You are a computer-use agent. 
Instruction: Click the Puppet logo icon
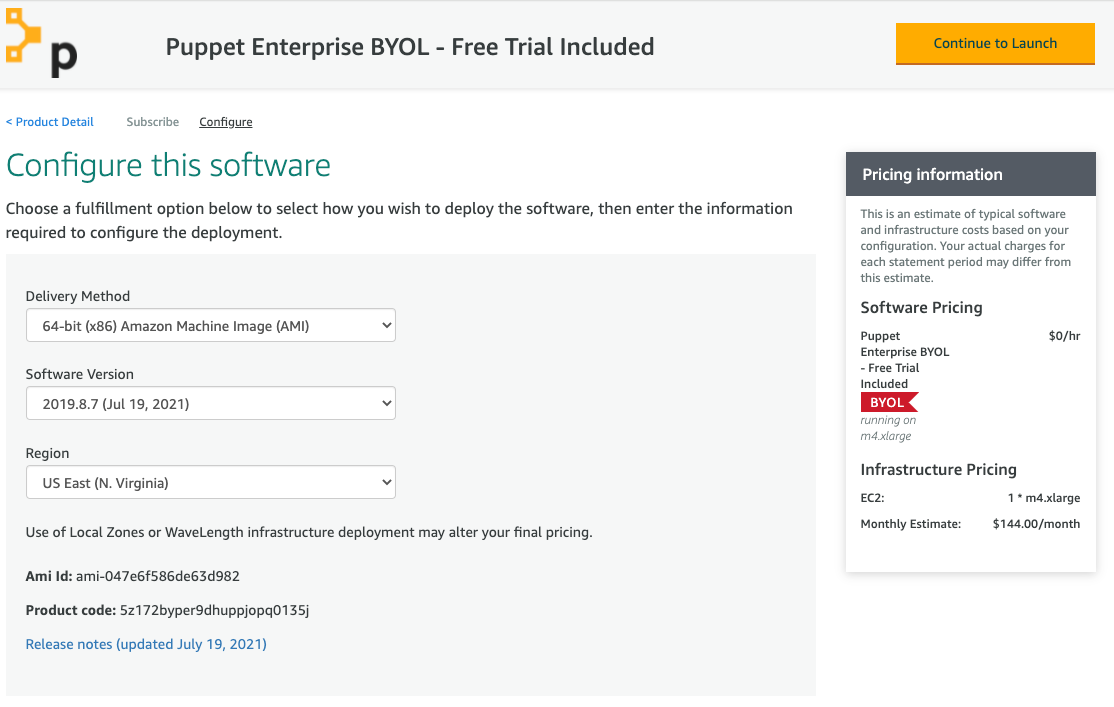[x=41, y=43]
